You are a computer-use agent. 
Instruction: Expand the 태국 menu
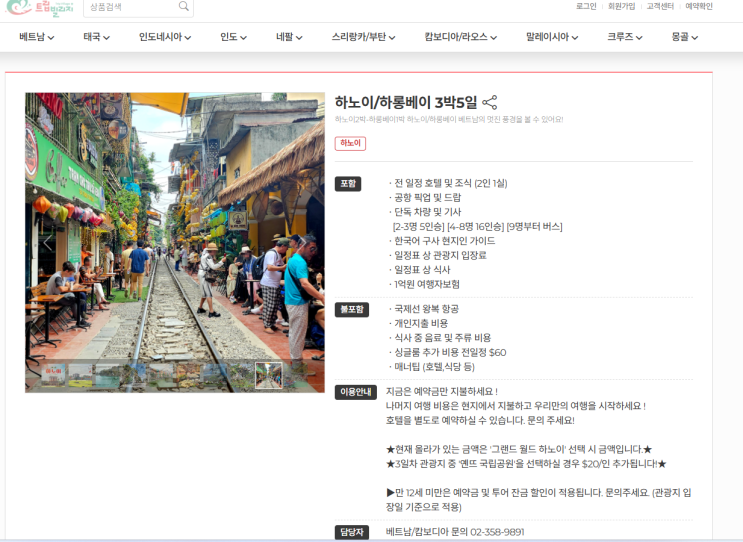pos(96,37)
